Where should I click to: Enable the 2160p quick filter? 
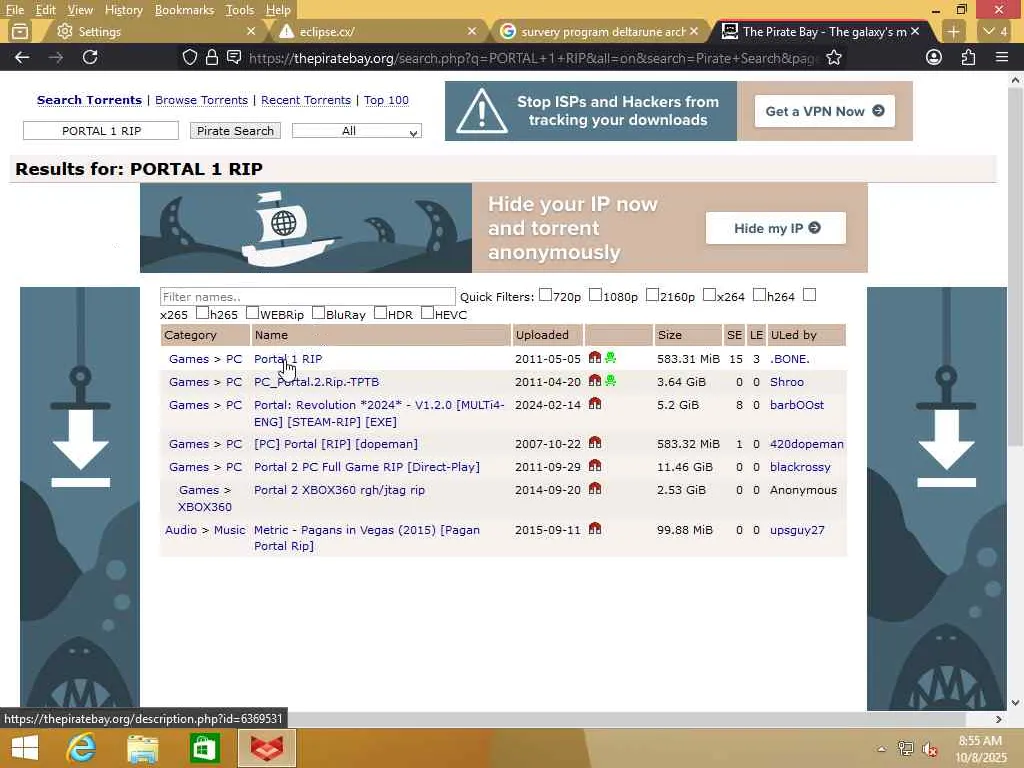pyautogui.click(x=652, y=295)
